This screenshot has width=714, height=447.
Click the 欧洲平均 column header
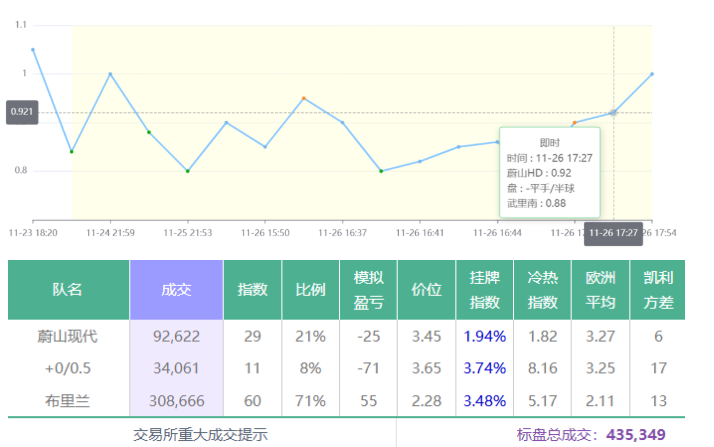600,289
